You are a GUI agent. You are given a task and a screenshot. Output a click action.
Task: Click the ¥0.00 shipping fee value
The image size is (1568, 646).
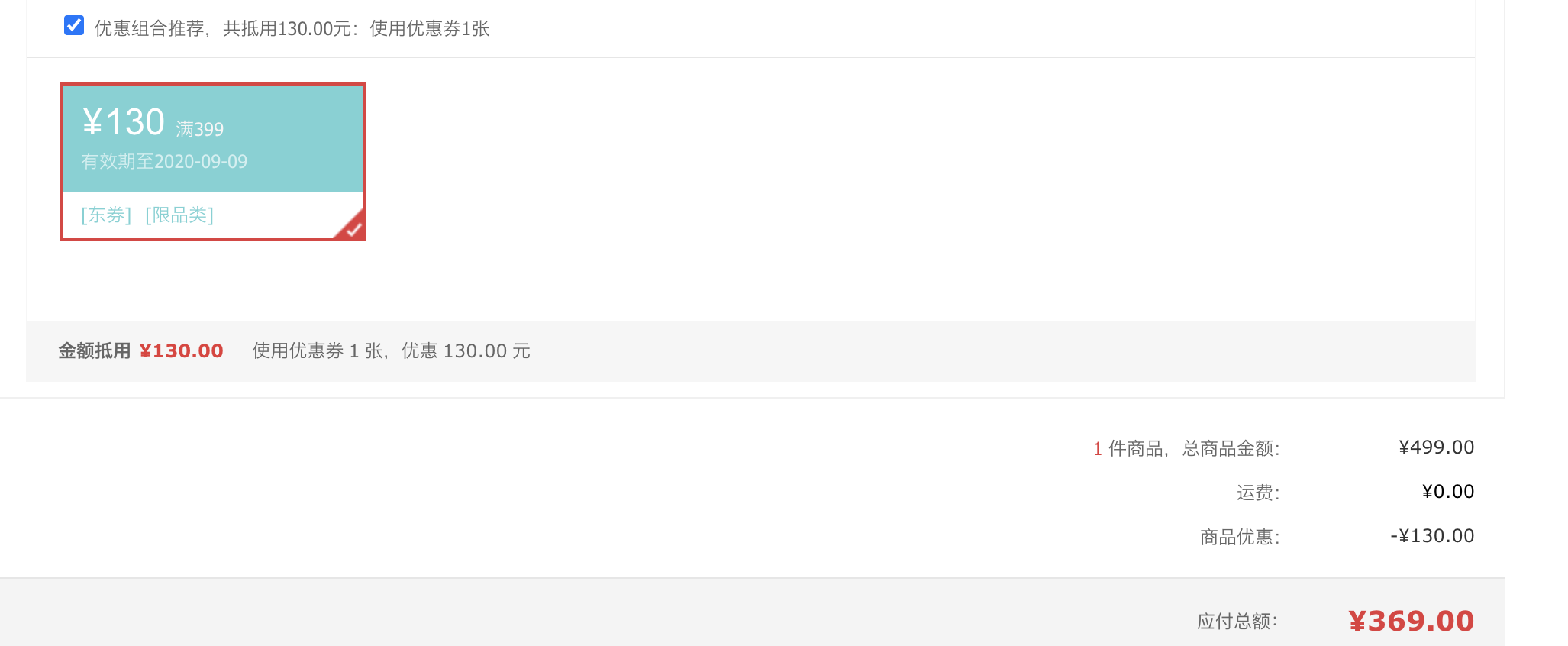(1448, 492)
